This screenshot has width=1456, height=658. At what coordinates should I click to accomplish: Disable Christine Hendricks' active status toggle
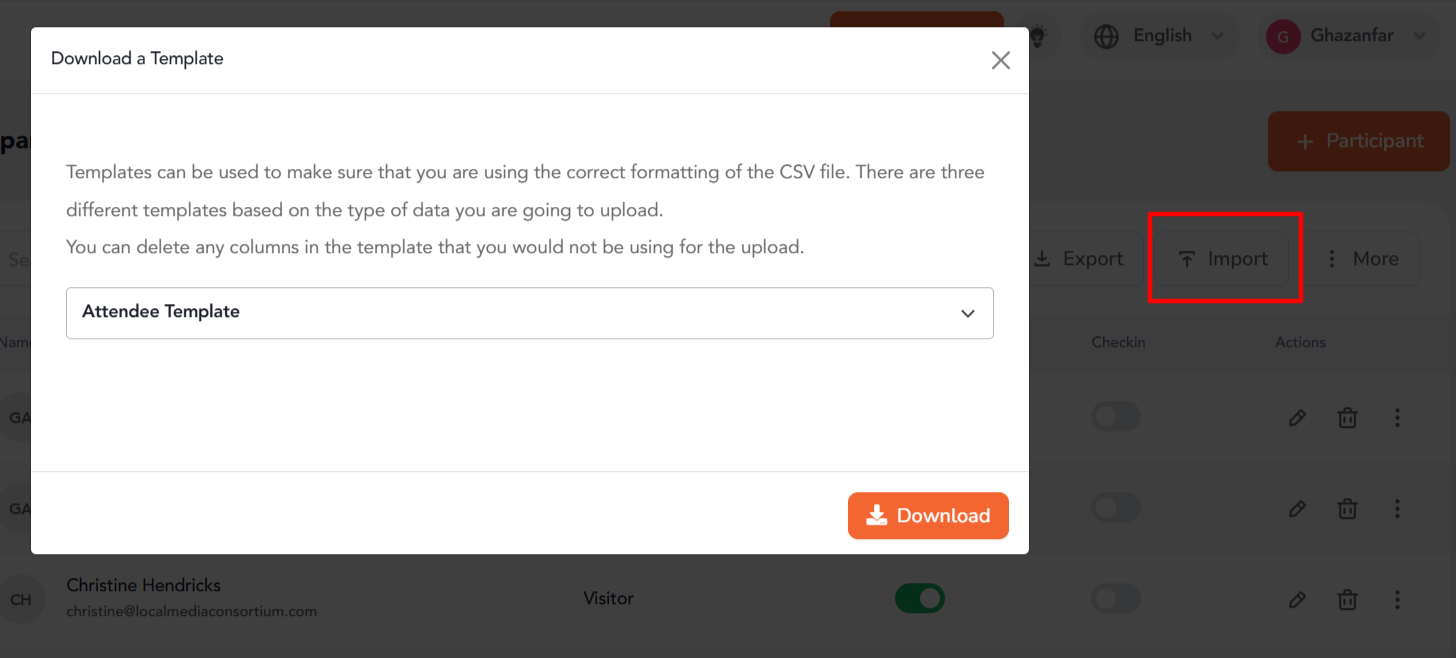coord(919,597)
